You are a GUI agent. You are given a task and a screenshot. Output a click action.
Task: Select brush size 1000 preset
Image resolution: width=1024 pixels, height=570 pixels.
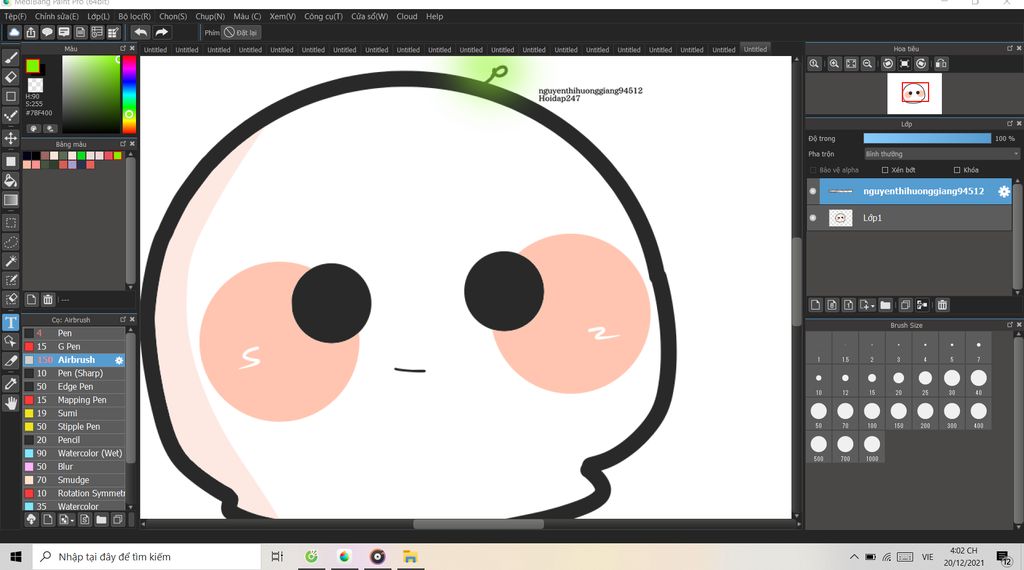872,447
